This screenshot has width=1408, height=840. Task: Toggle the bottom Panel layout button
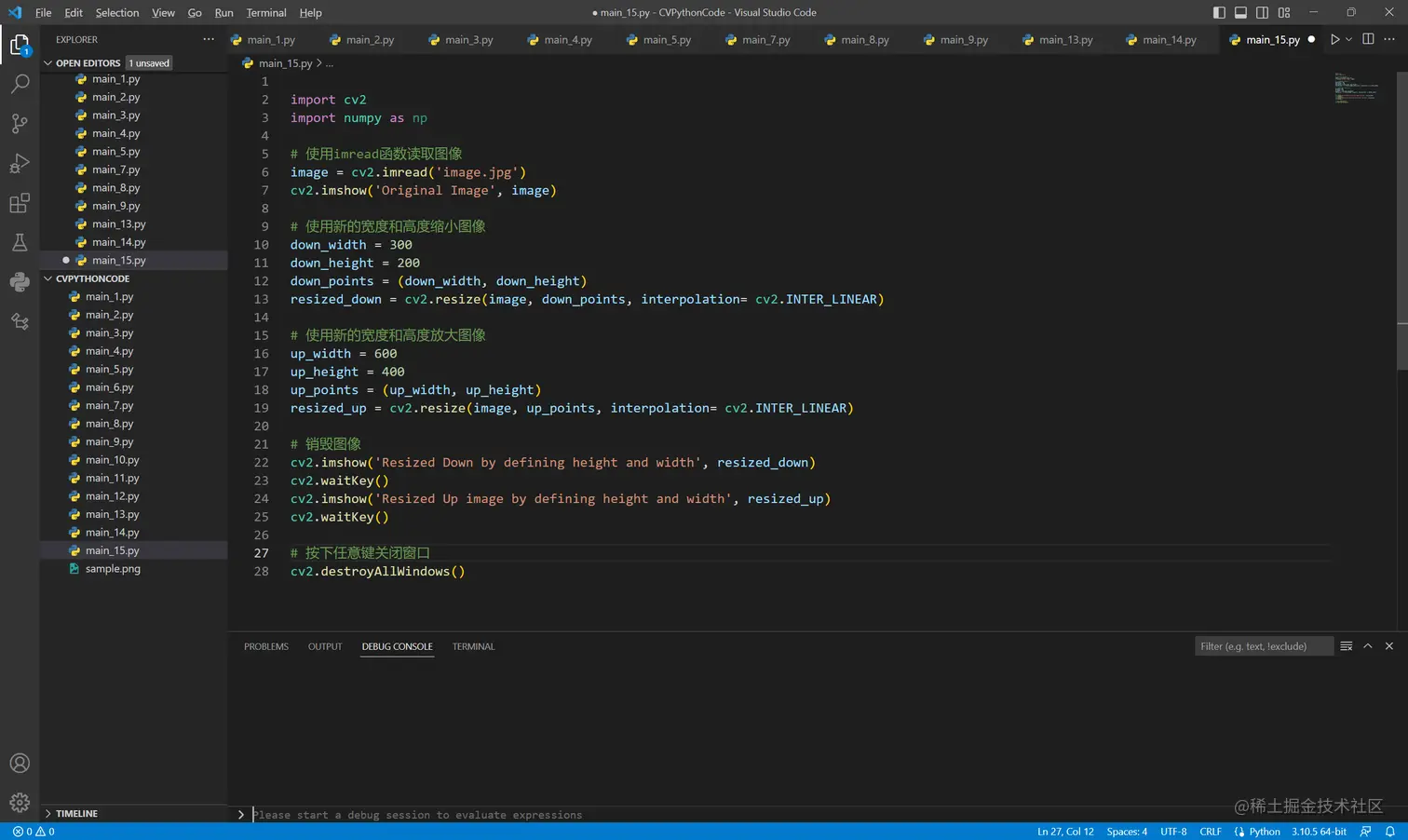[x=1240, y=13]
